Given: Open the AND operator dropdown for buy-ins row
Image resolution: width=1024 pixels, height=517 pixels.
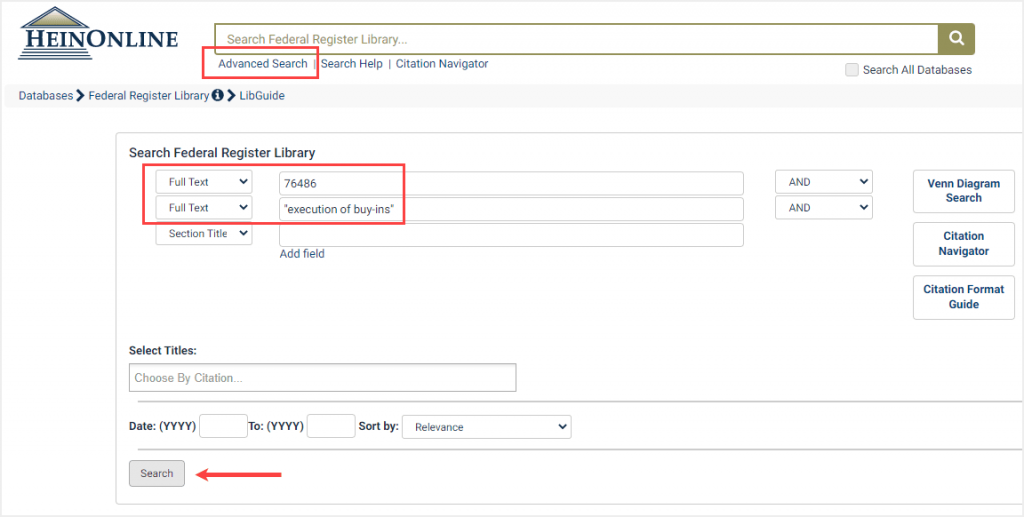Looking at the screenshot, I should point(824,208).
